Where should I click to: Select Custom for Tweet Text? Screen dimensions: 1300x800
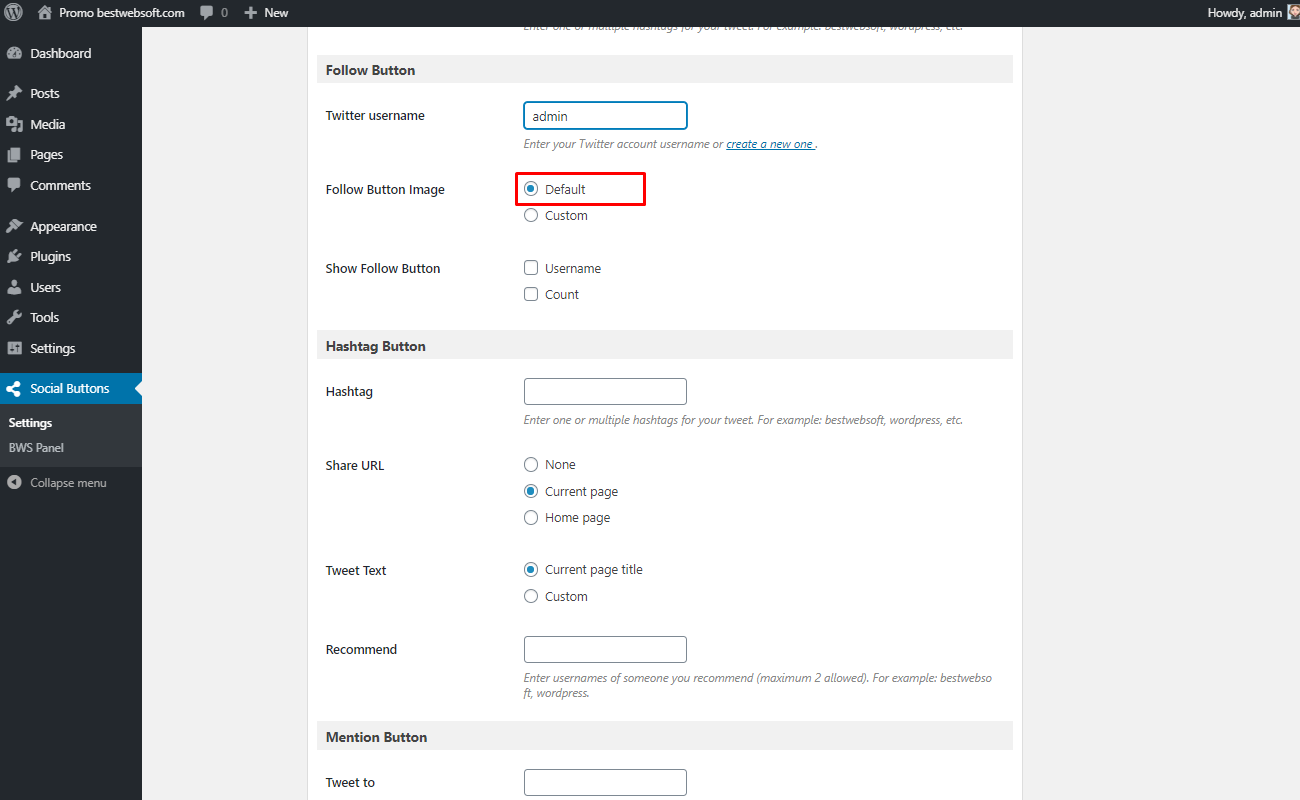[531, 596]
